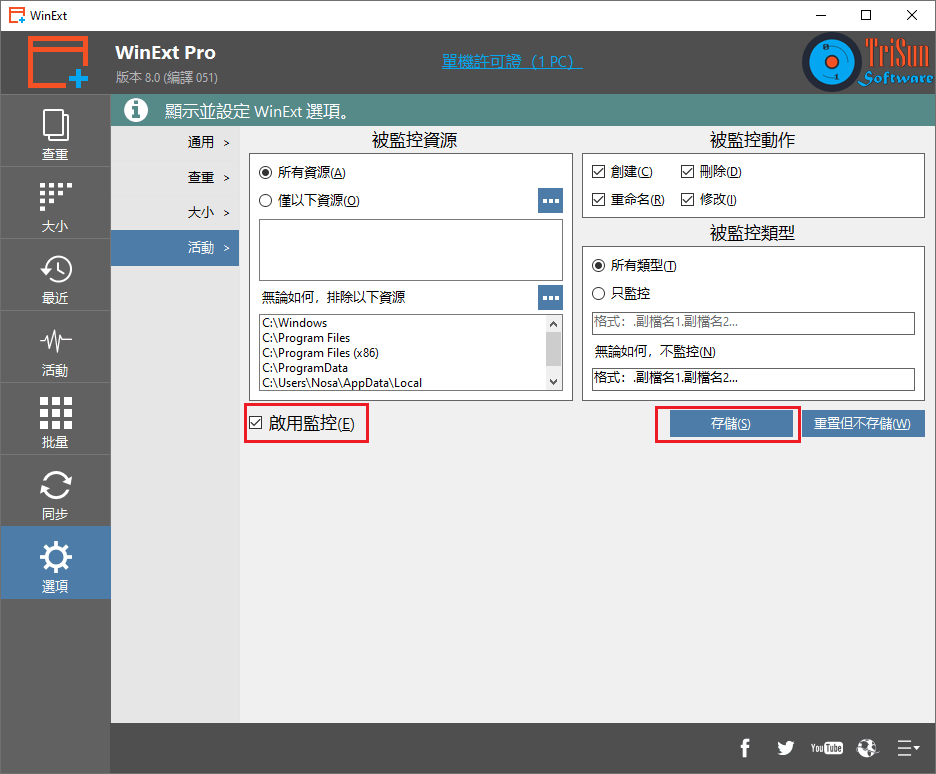Toggle the 創建(C) checkbox
936x774 pixels.
pos(599,172)
